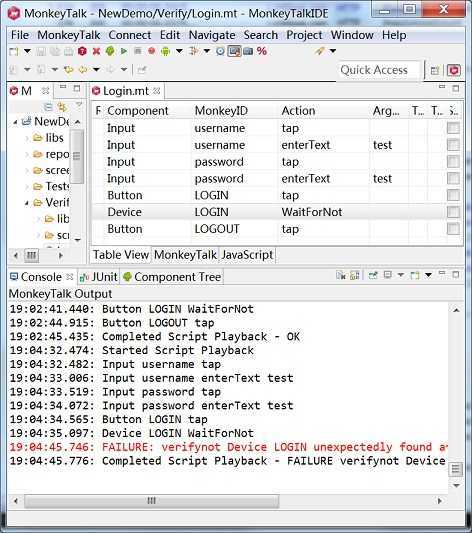Screen dimensions: 472x533
Task: Click the green play script button
Action: tap(124, 51)
